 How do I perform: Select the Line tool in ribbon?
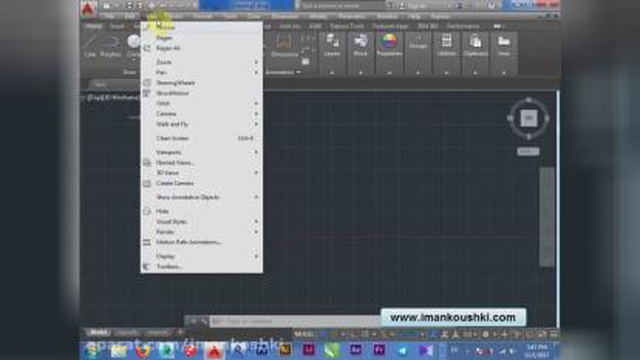coord(90,46)
